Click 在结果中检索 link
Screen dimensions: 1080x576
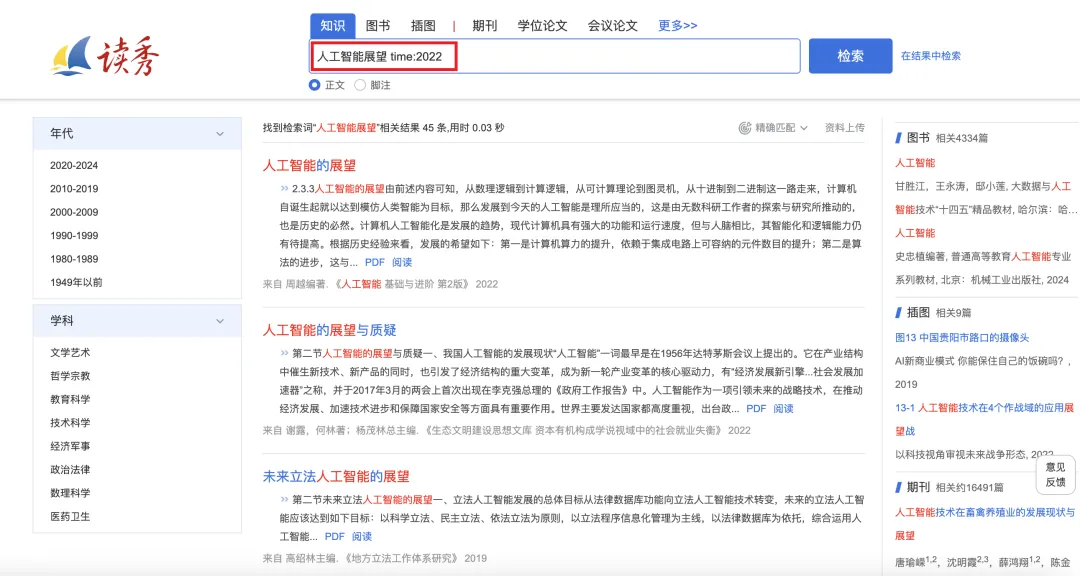[931, 56]
